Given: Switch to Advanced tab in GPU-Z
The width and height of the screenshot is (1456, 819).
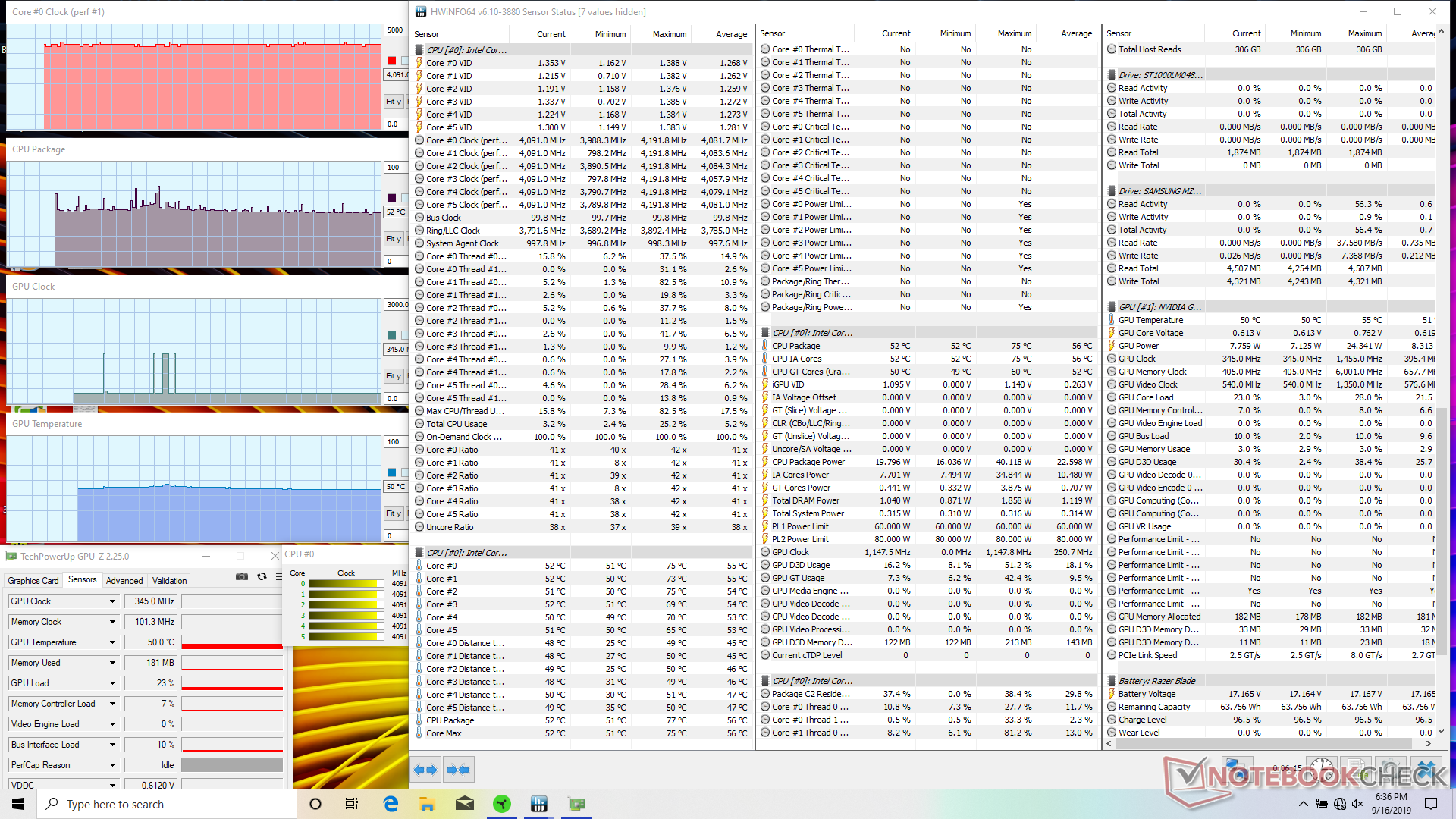Looking at the screenshot, I should (124, 580).
